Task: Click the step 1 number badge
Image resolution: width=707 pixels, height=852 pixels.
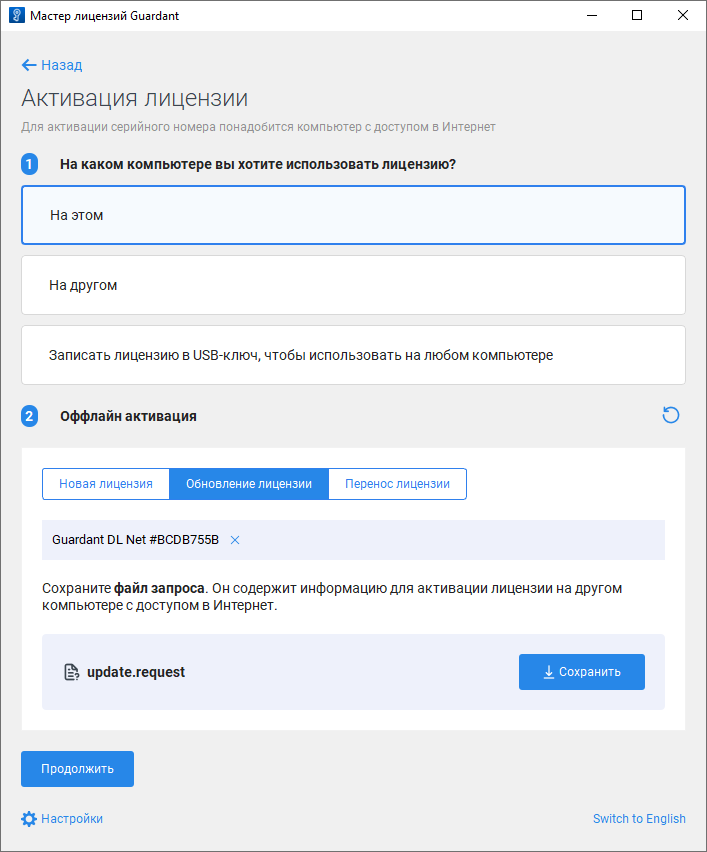Action: coord(30,164)
